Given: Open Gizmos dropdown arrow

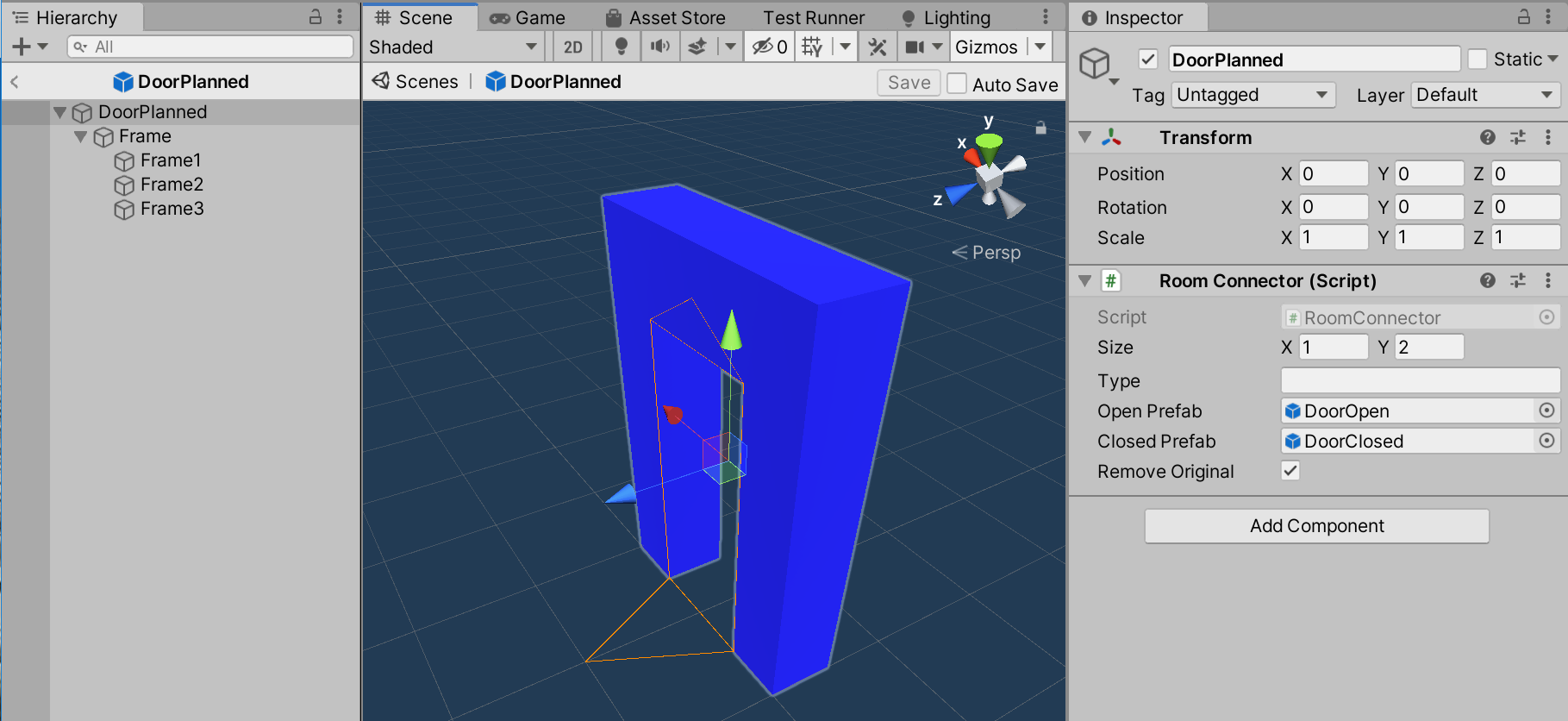Looking at the screenshot, I should click(x=1040, y=47).
